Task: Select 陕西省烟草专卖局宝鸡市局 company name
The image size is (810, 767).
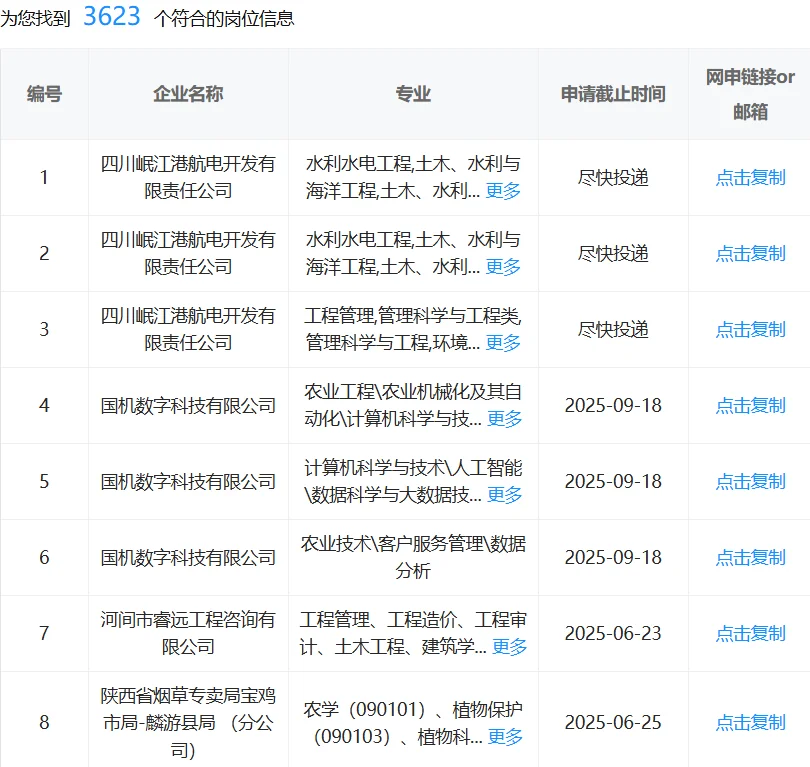Action: point(188,722)
